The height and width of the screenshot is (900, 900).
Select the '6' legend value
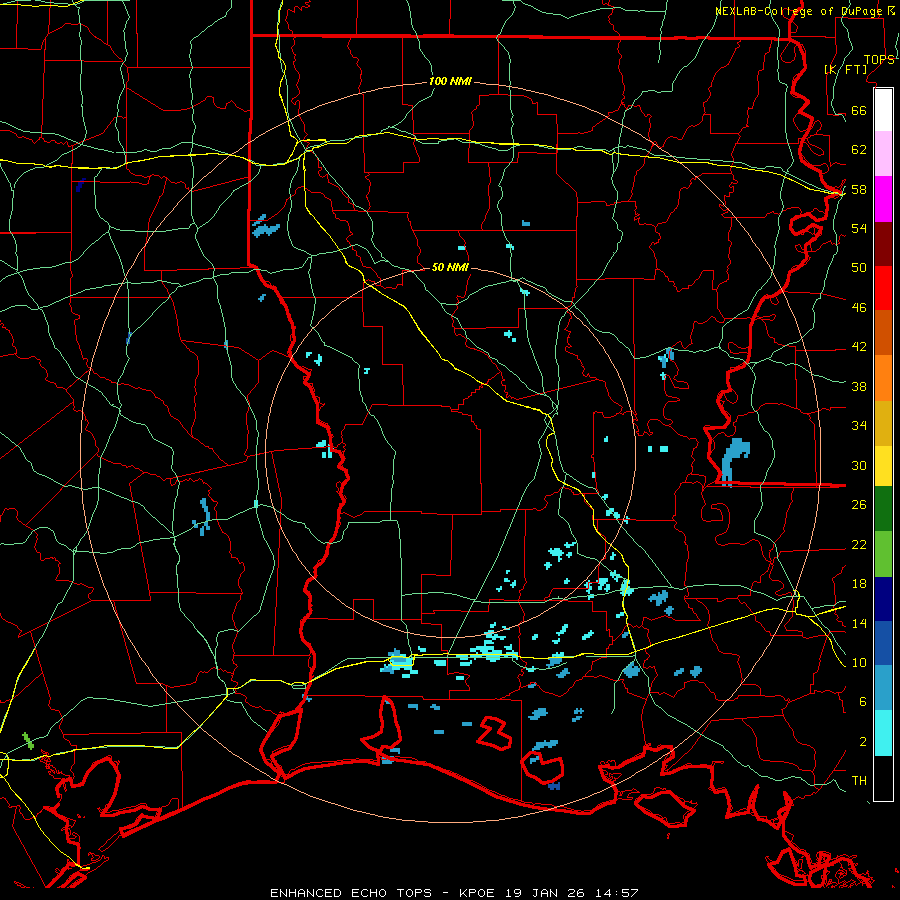point(863,701)
